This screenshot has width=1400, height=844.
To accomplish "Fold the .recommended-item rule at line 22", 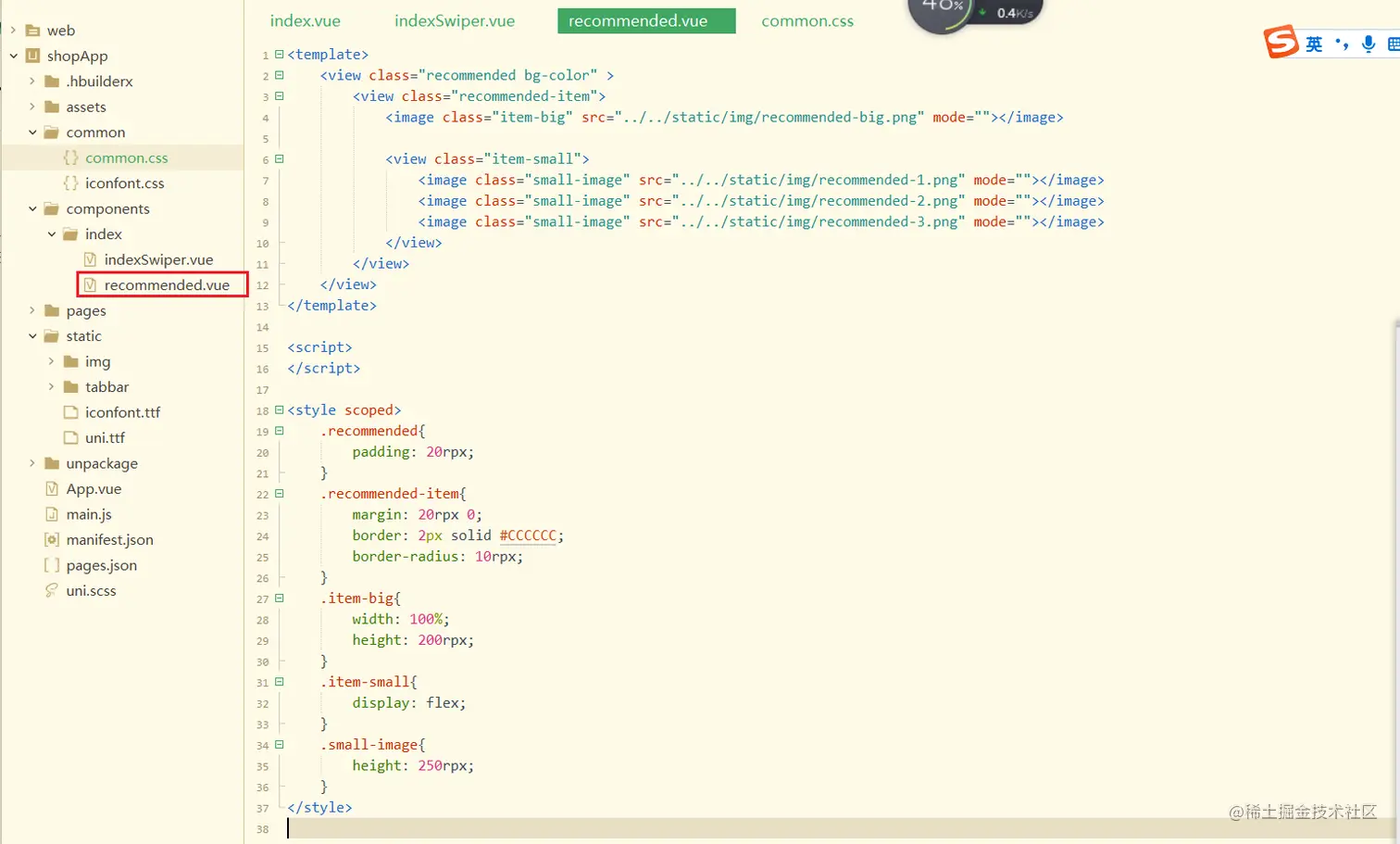I will click(279, 494).
